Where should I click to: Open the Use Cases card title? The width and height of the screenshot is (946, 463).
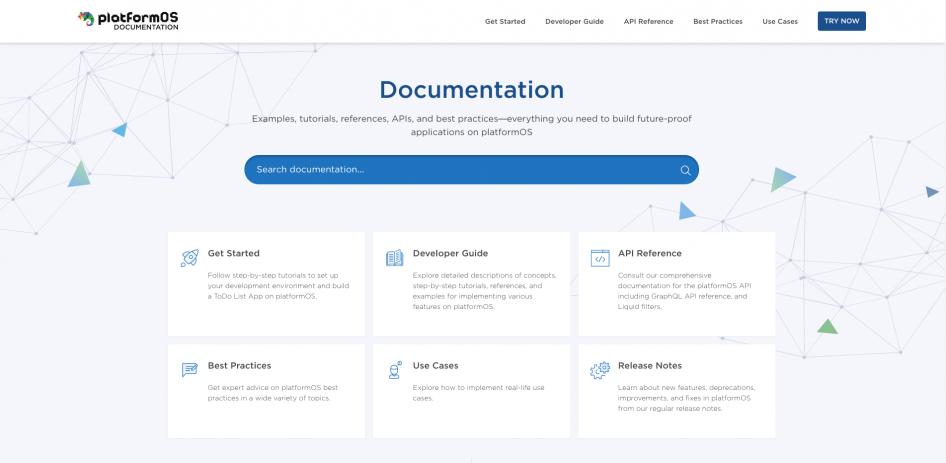(436, 365)
